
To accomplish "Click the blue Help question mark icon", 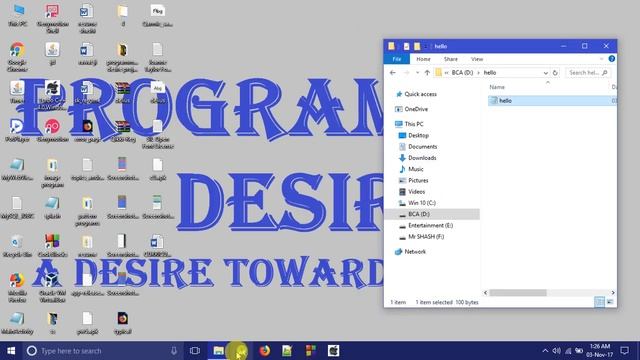I will click(x=611, y=59).
